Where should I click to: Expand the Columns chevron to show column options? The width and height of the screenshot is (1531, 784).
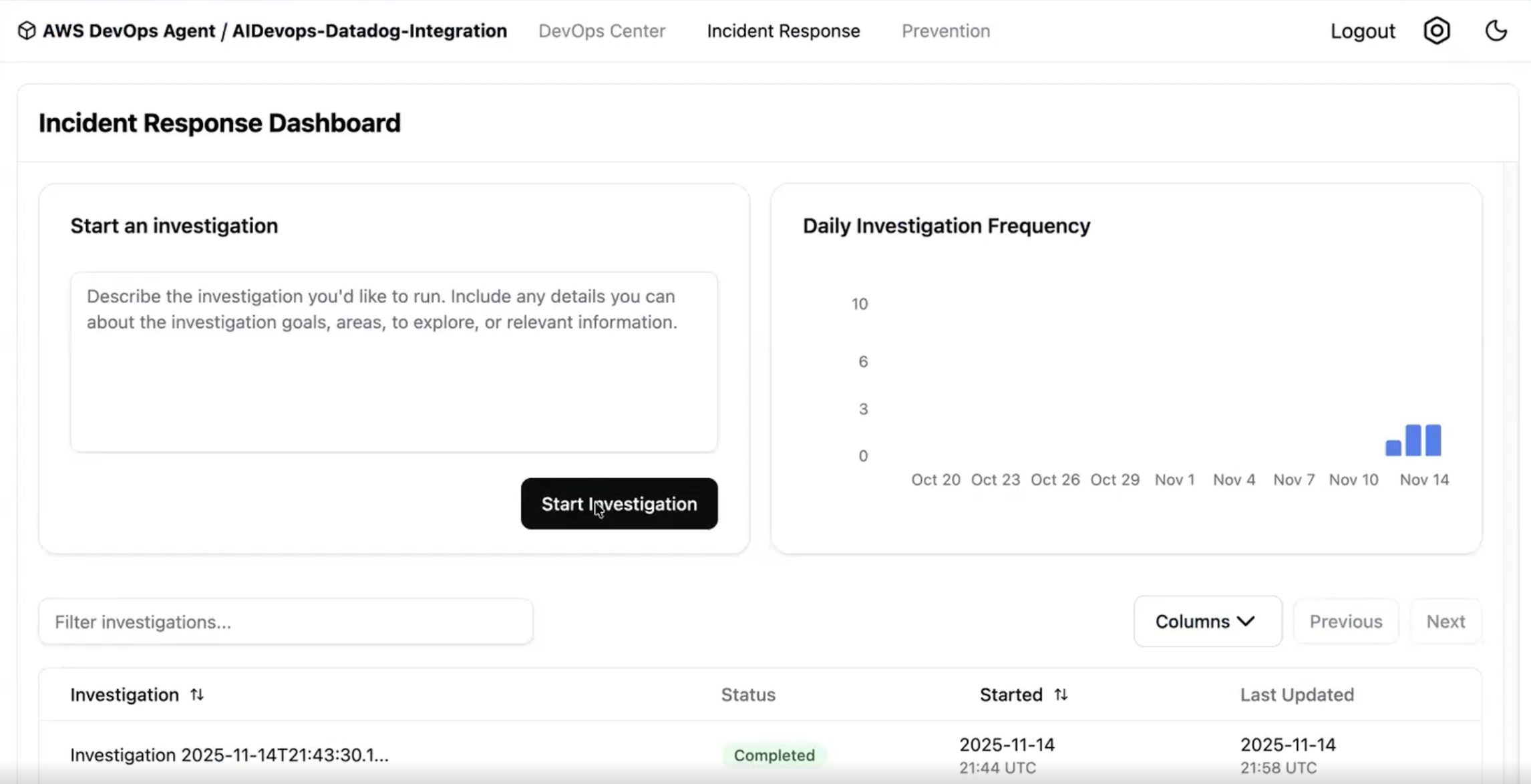(x=1246, y=621)
